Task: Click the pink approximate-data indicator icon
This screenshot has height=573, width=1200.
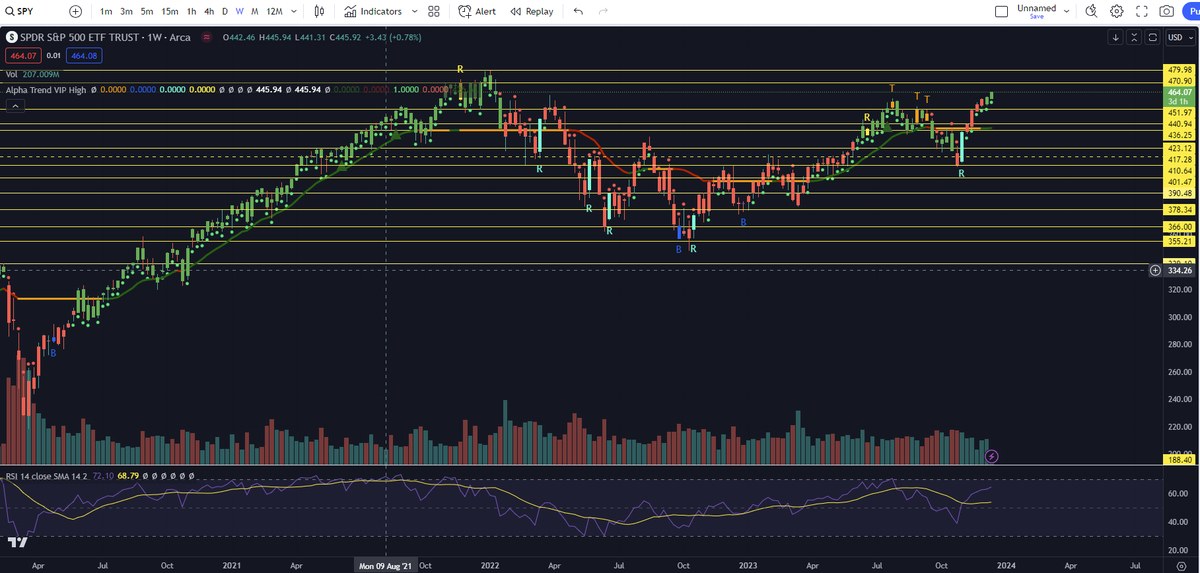Action: [207, 37]
